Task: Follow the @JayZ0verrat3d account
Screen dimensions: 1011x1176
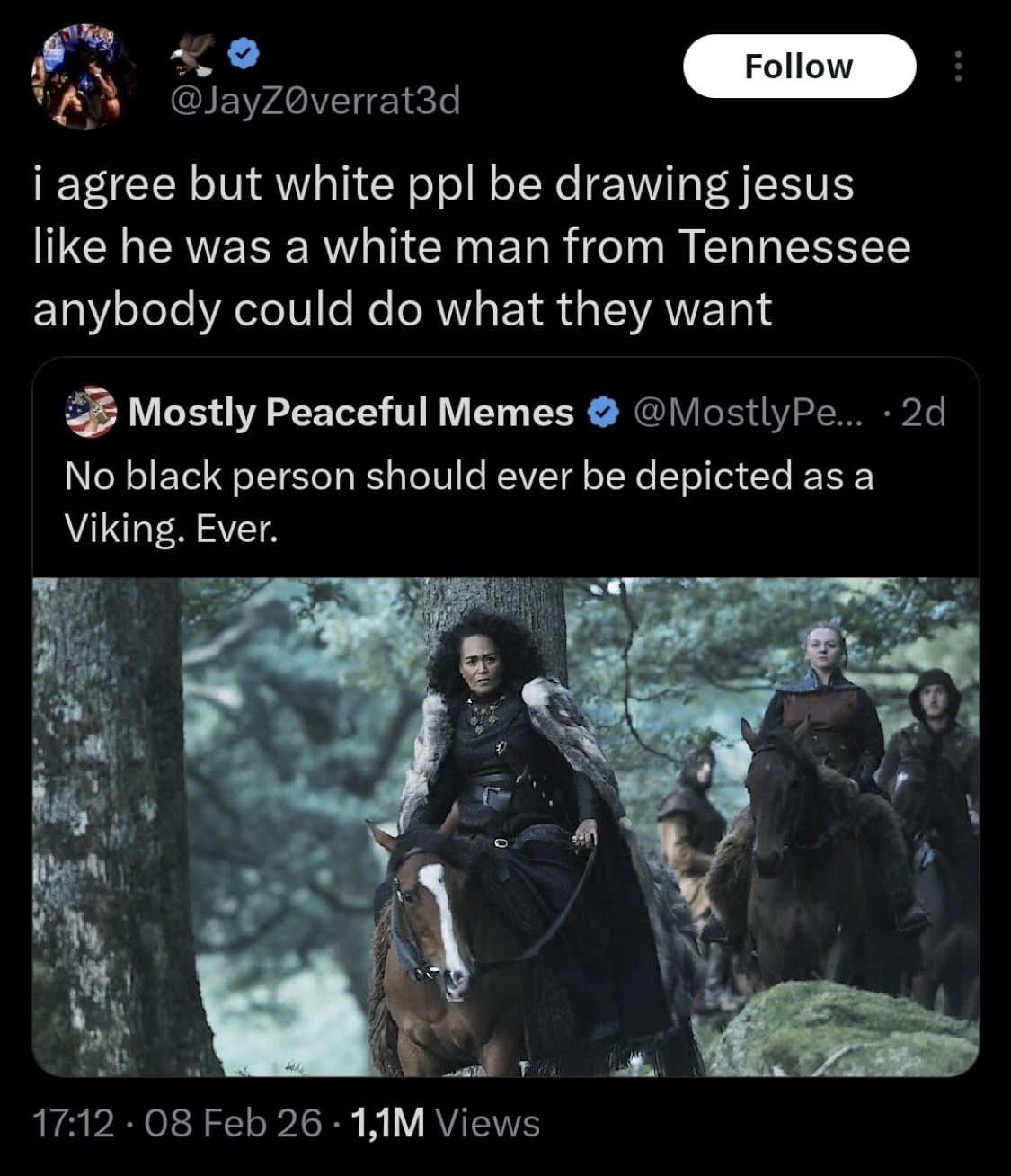Action: coord(799,66)
